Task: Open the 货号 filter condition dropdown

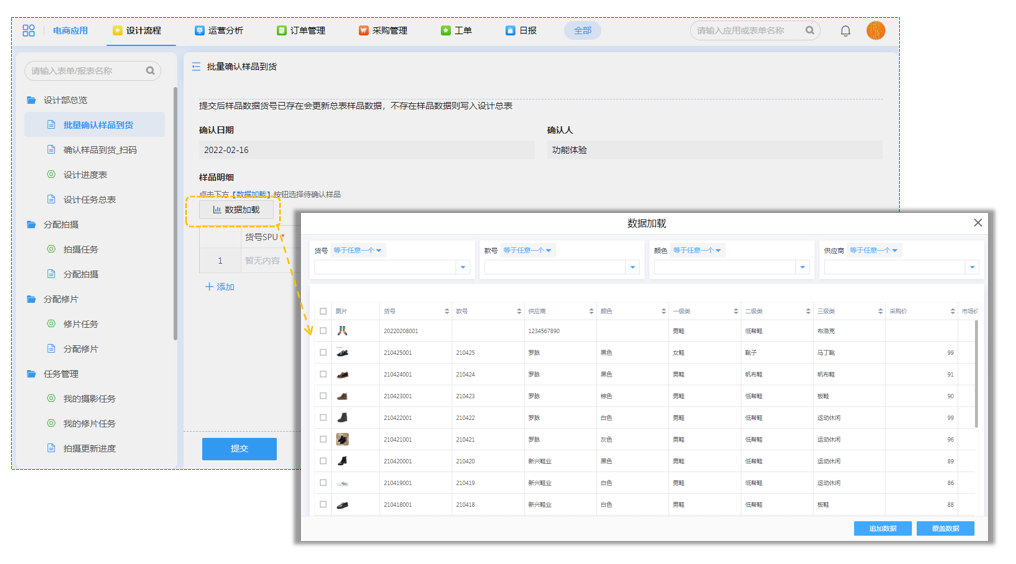Action: tap(358, 250)
